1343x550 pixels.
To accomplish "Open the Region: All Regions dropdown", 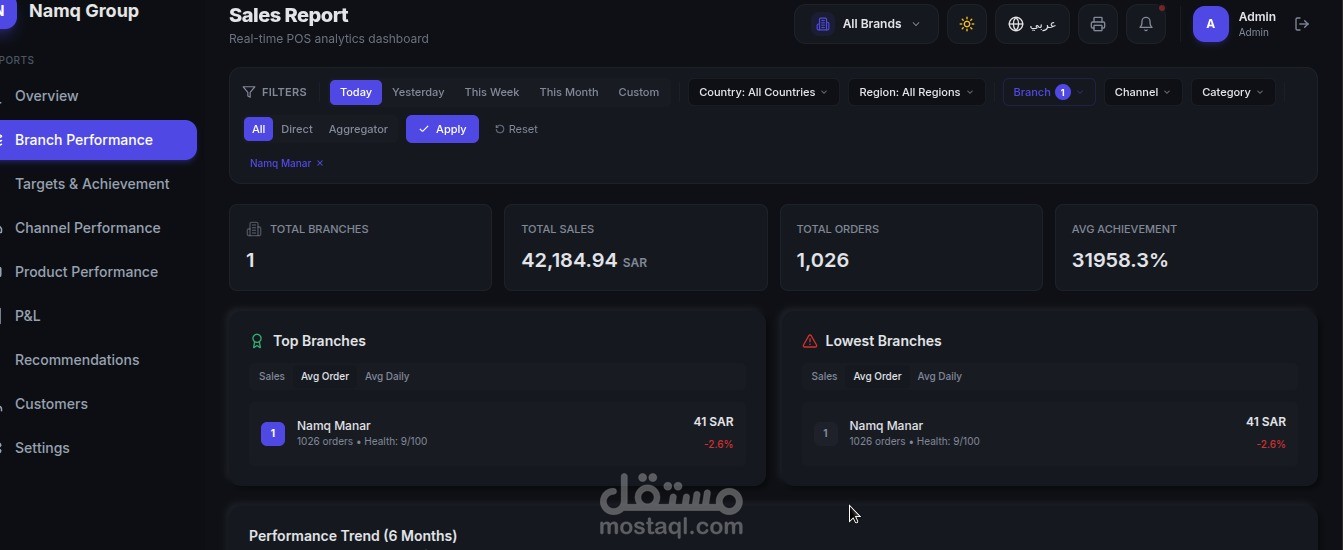I will click(x=916, y=92).
